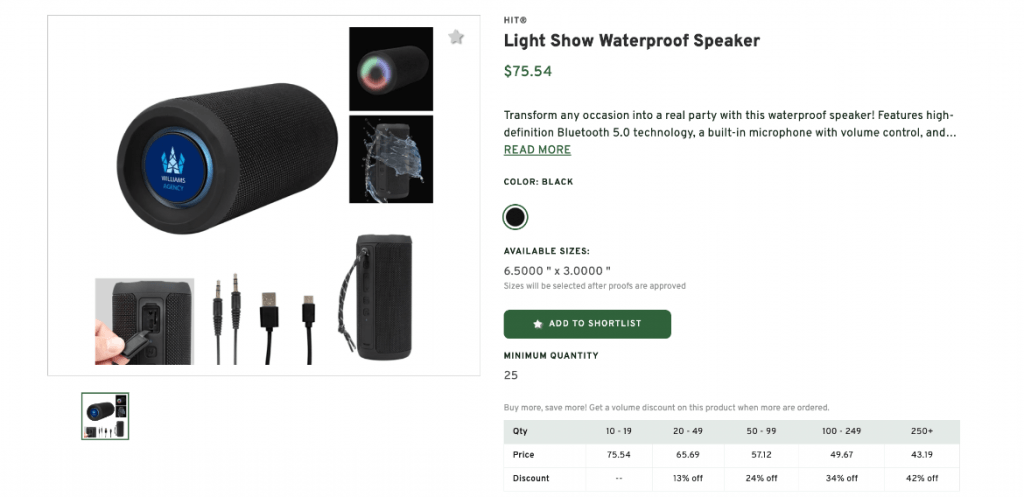Viewport: 1024px width, 497px height.
Task: Click the hand plugging in cable photo
Action: click(x=144, y=321)
